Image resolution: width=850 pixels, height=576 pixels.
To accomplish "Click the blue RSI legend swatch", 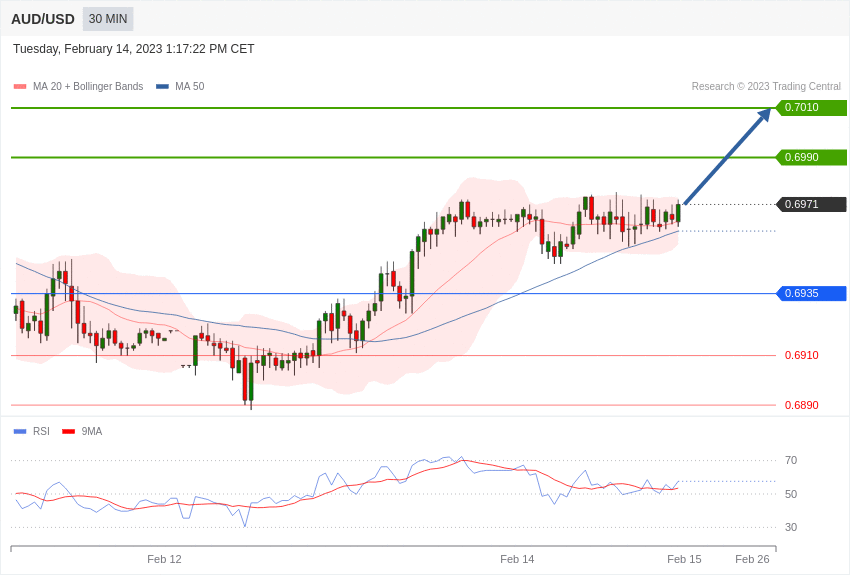I will 20,431.
